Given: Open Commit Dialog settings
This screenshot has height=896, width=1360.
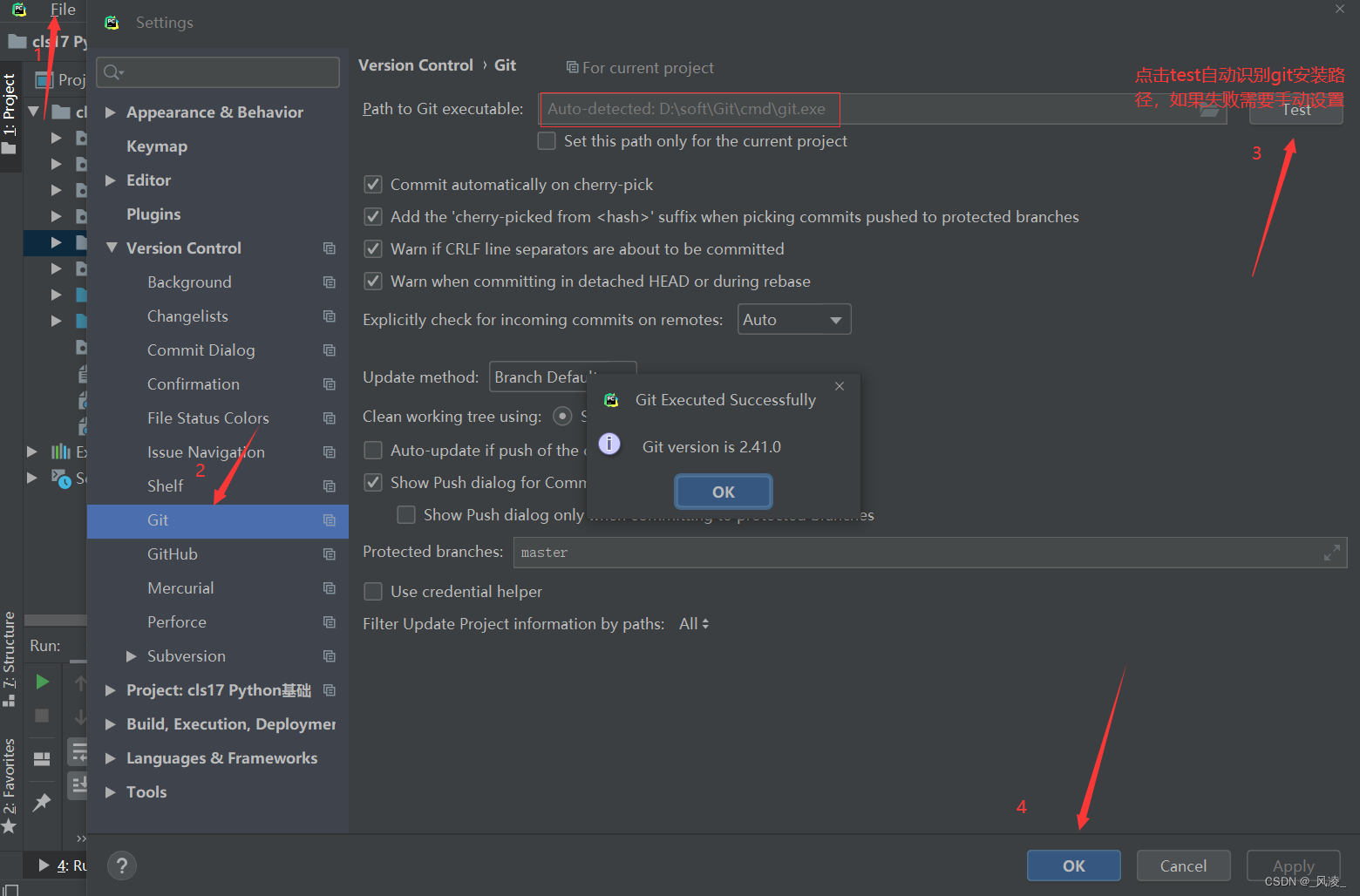Looking at the screenshot, I should [x=201, y=350].
